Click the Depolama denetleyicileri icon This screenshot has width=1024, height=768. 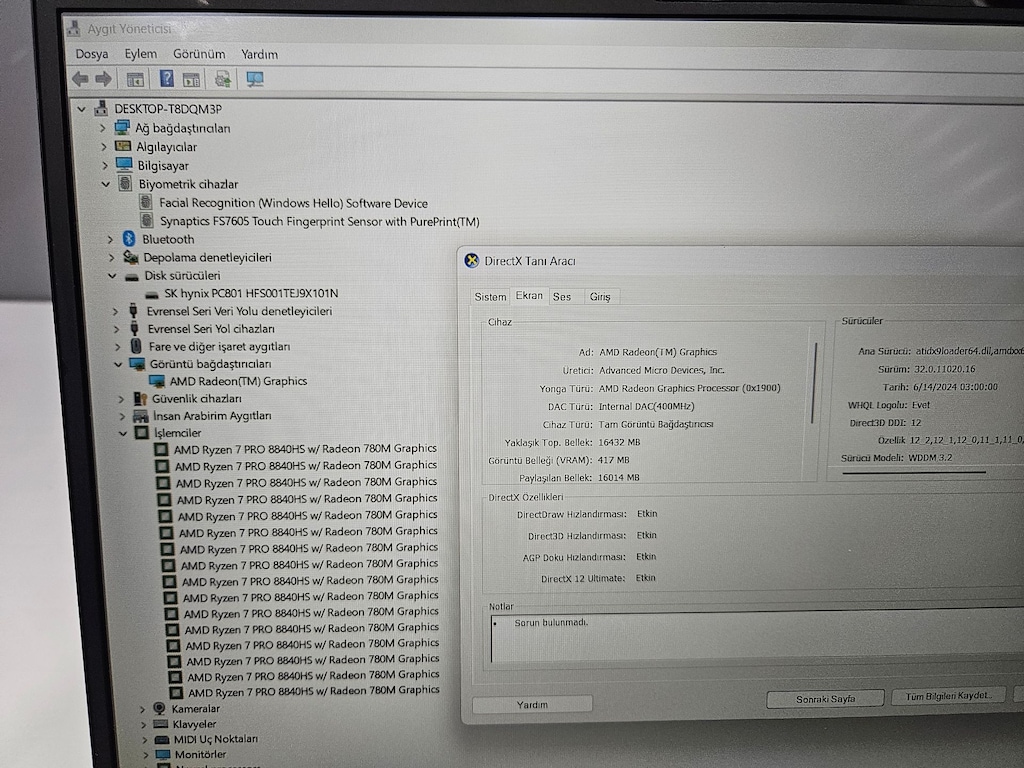click(x=130, y=257)
